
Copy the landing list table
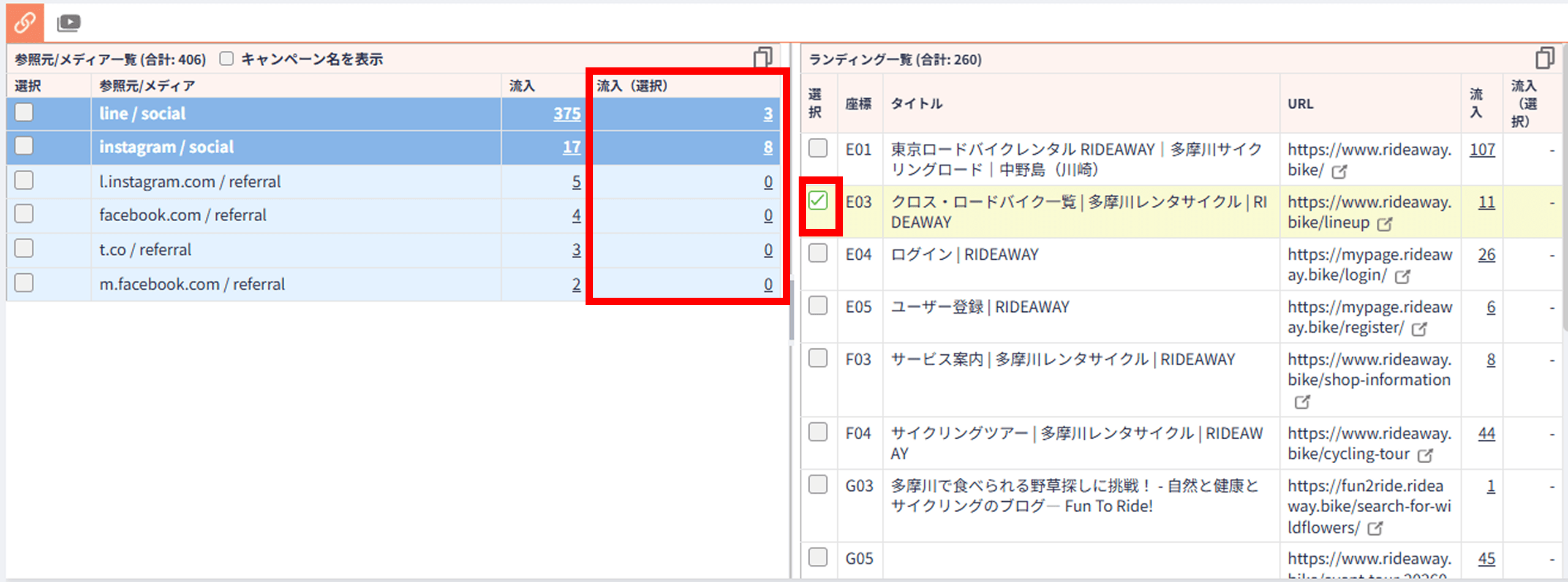coord(1545,58)
